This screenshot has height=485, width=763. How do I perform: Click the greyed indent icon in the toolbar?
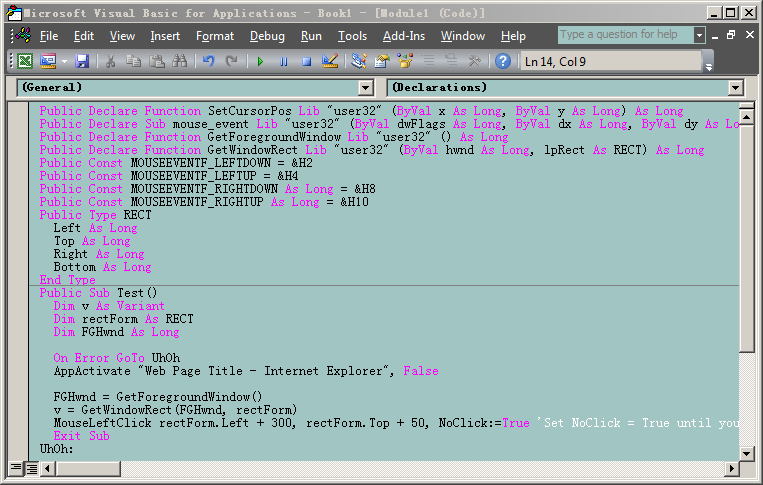pyautogui.click(x=428, y=61)
